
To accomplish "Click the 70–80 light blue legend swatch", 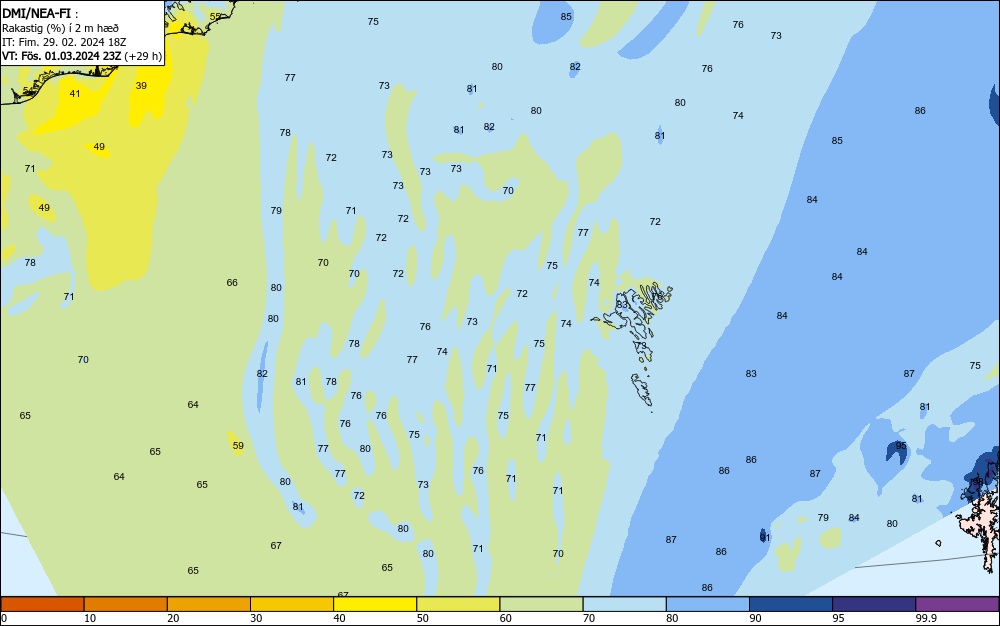I will click(624, 604).
